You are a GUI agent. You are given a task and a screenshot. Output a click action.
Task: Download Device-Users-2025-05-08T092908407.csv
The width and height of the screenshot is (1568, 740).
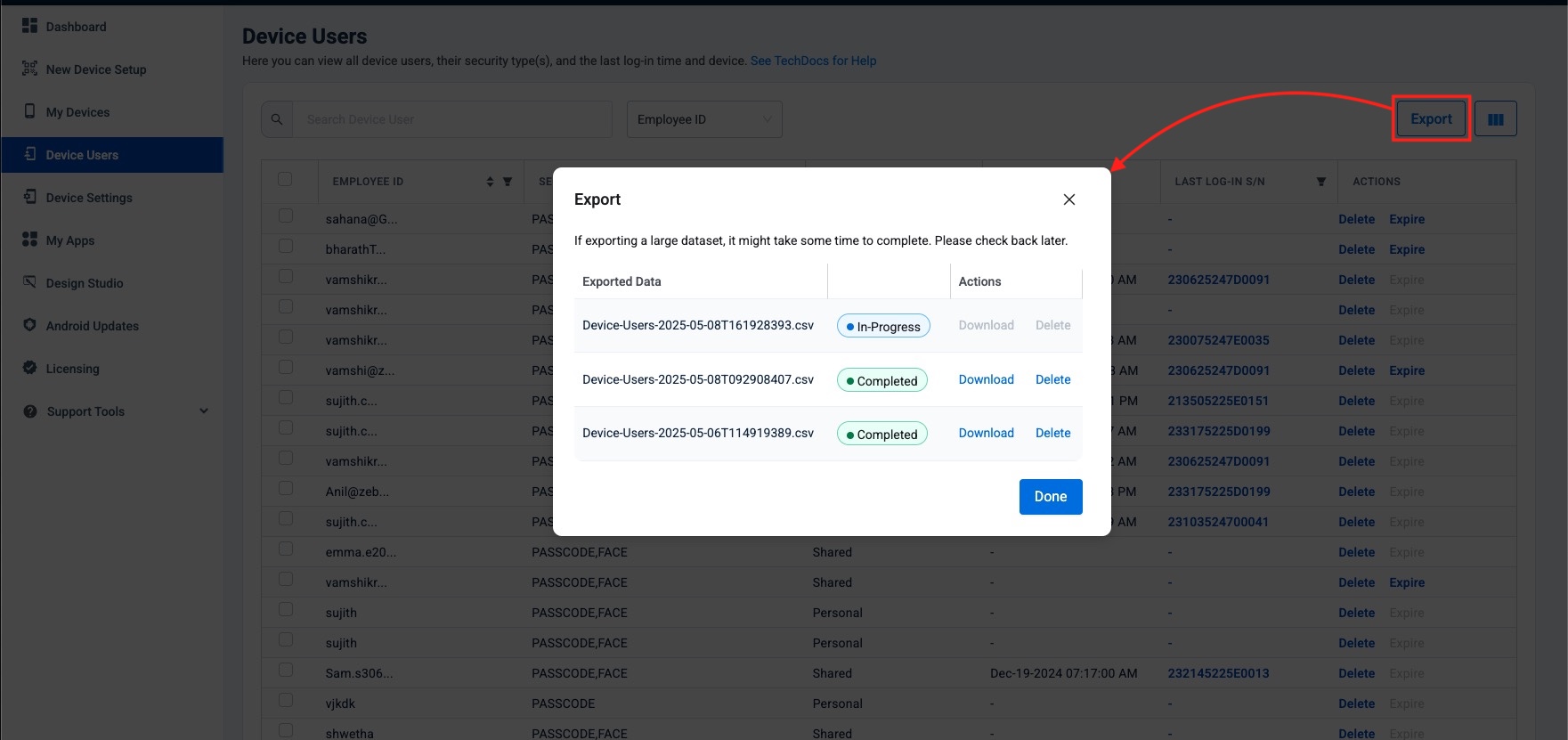(986, 379)
